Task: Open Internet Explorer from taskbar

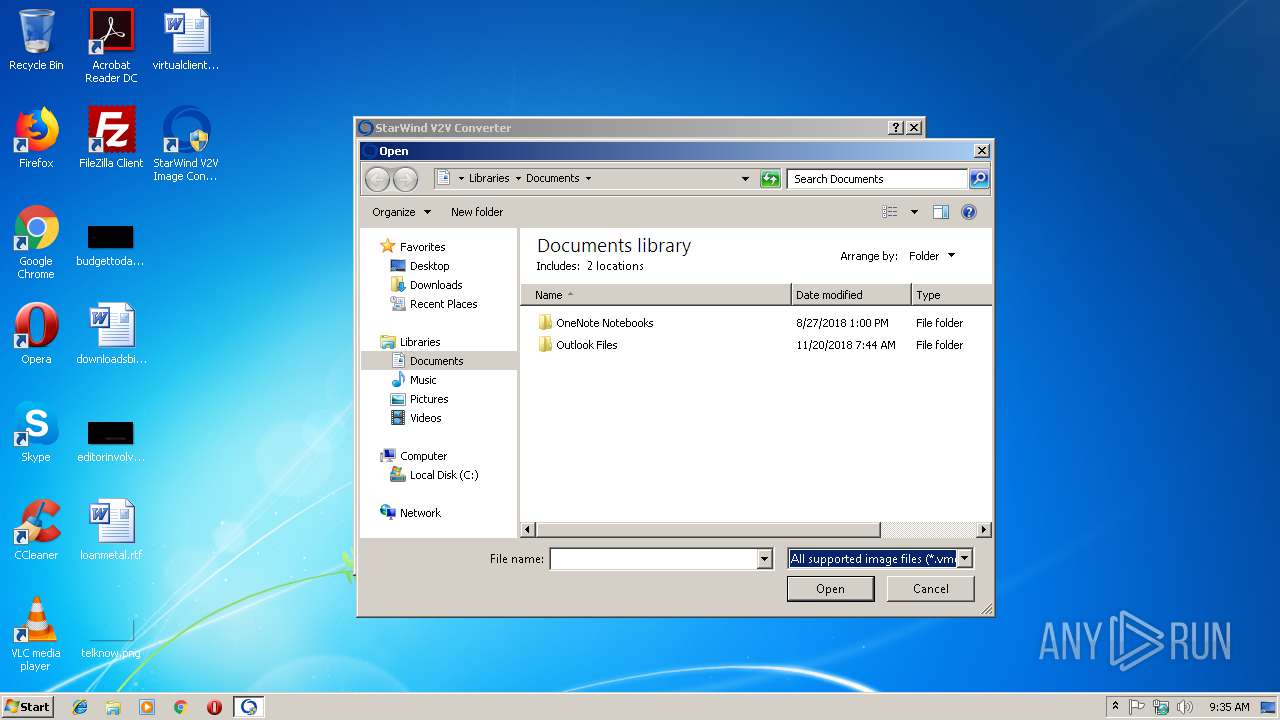Action: coord(80,707)
